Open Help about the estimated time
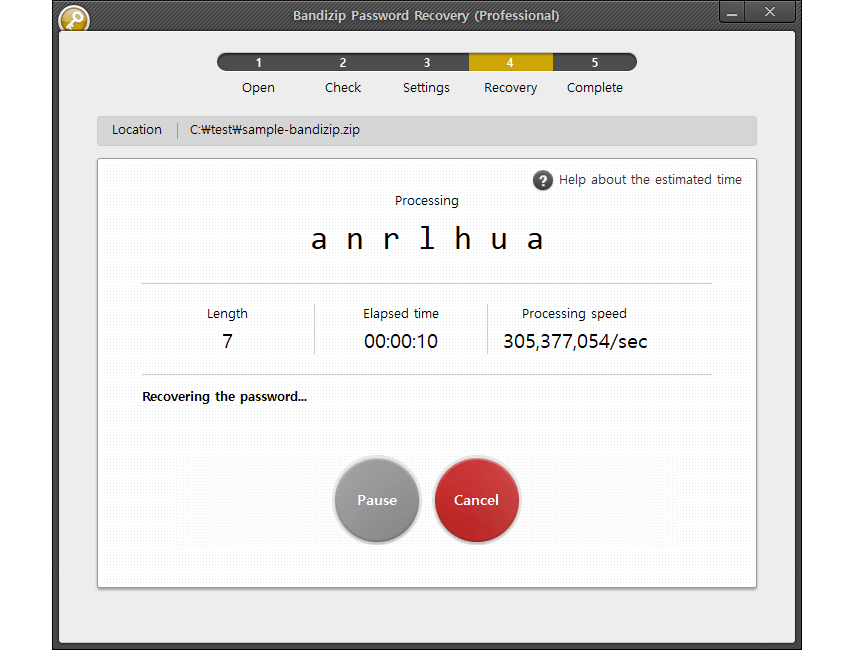 coord(650,180)
